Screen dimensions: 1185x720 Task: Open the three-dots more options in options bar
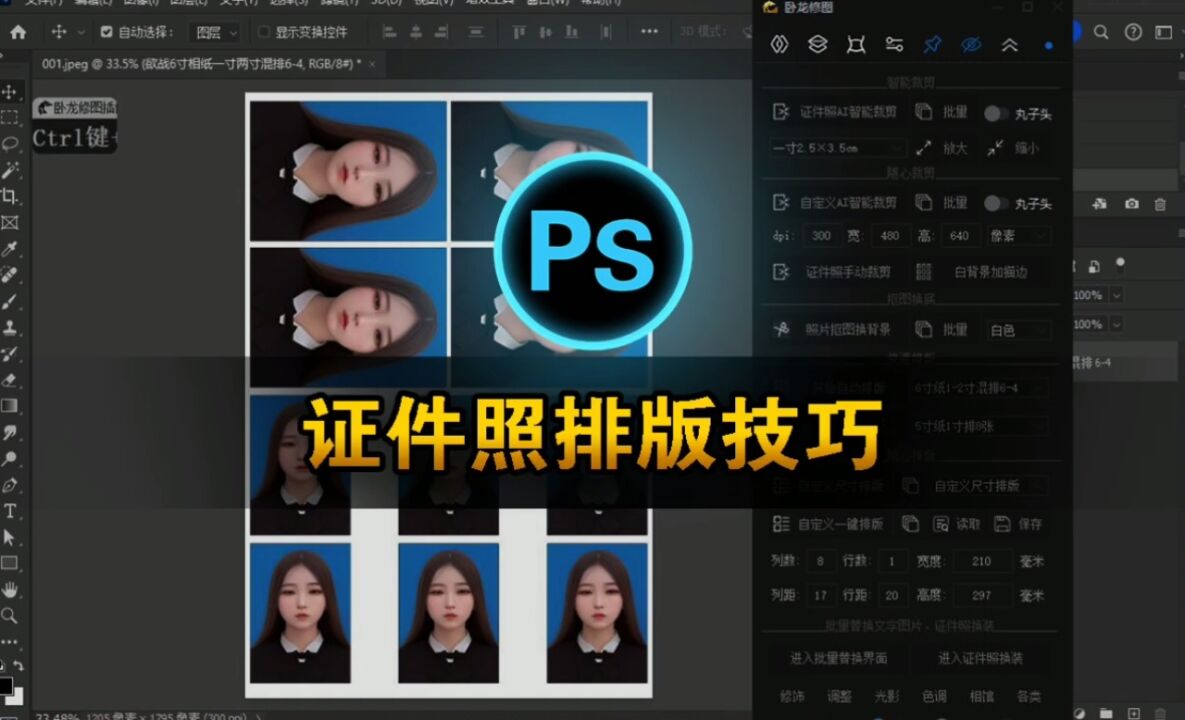649,32
